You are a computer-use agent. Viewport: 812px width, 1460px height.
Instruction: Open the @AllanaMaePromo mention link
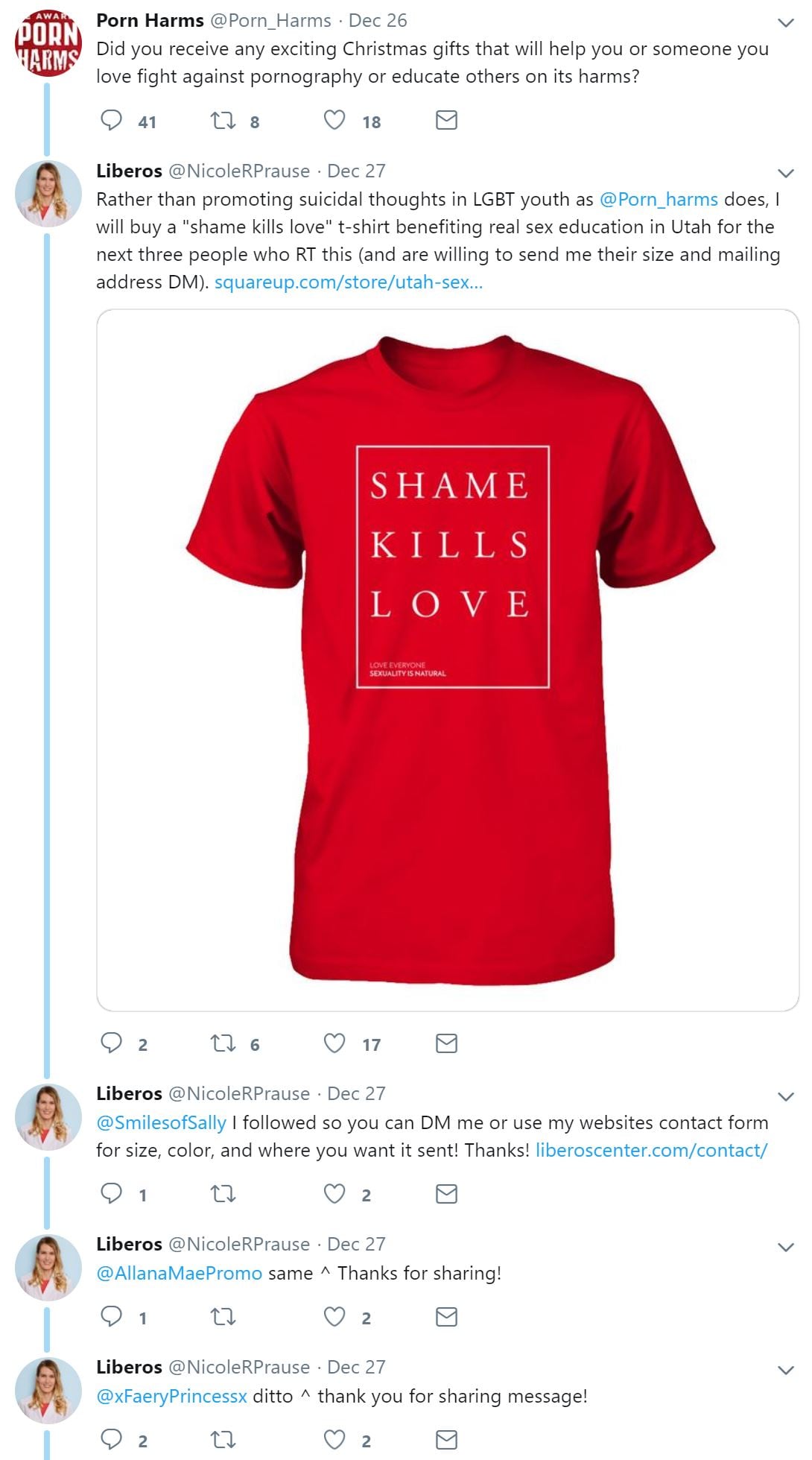pyautogui.click(x=179, y=1273)
